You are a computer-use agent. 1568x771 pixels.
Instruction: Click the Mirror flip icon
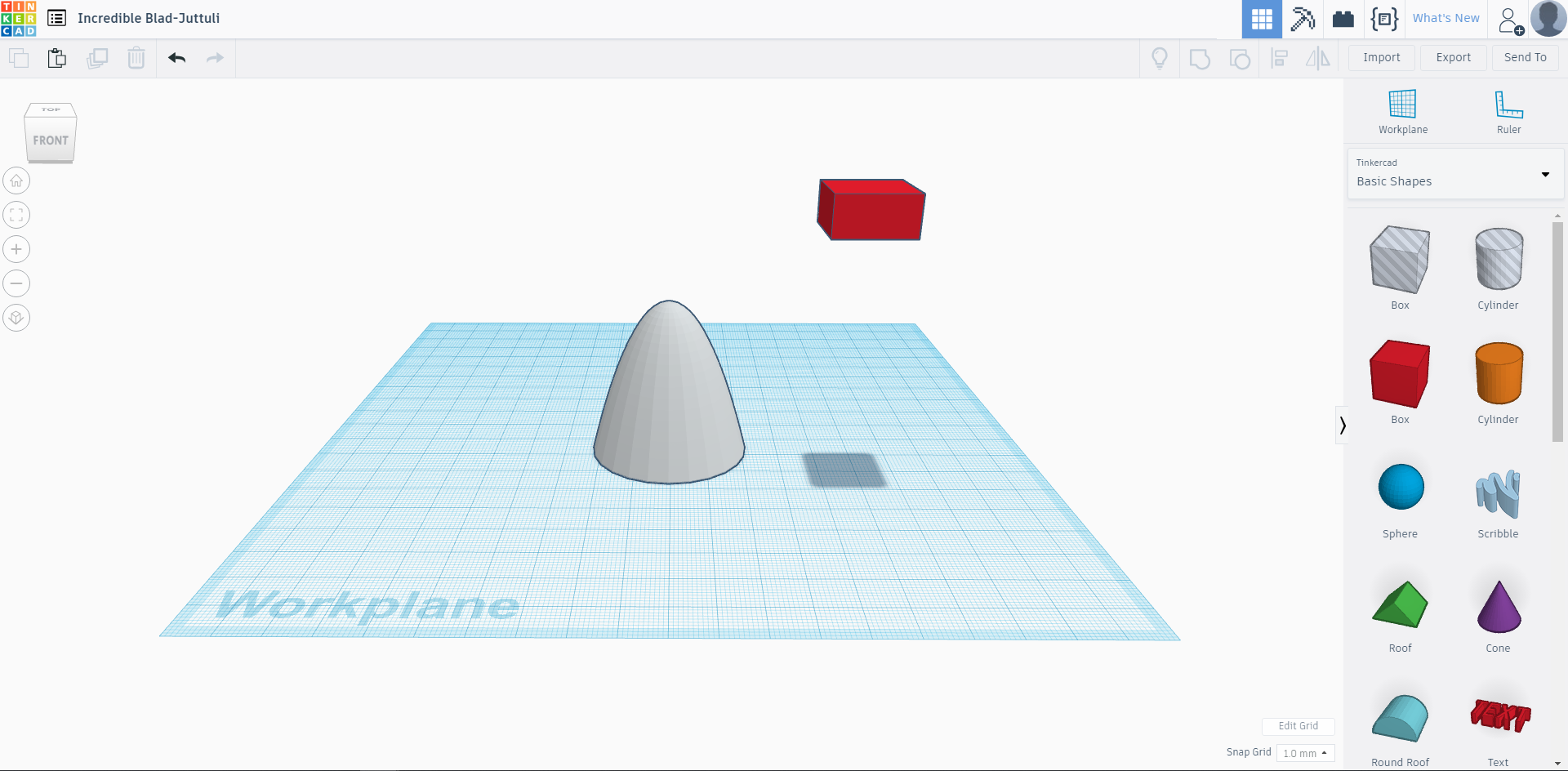coord(1318,58)
